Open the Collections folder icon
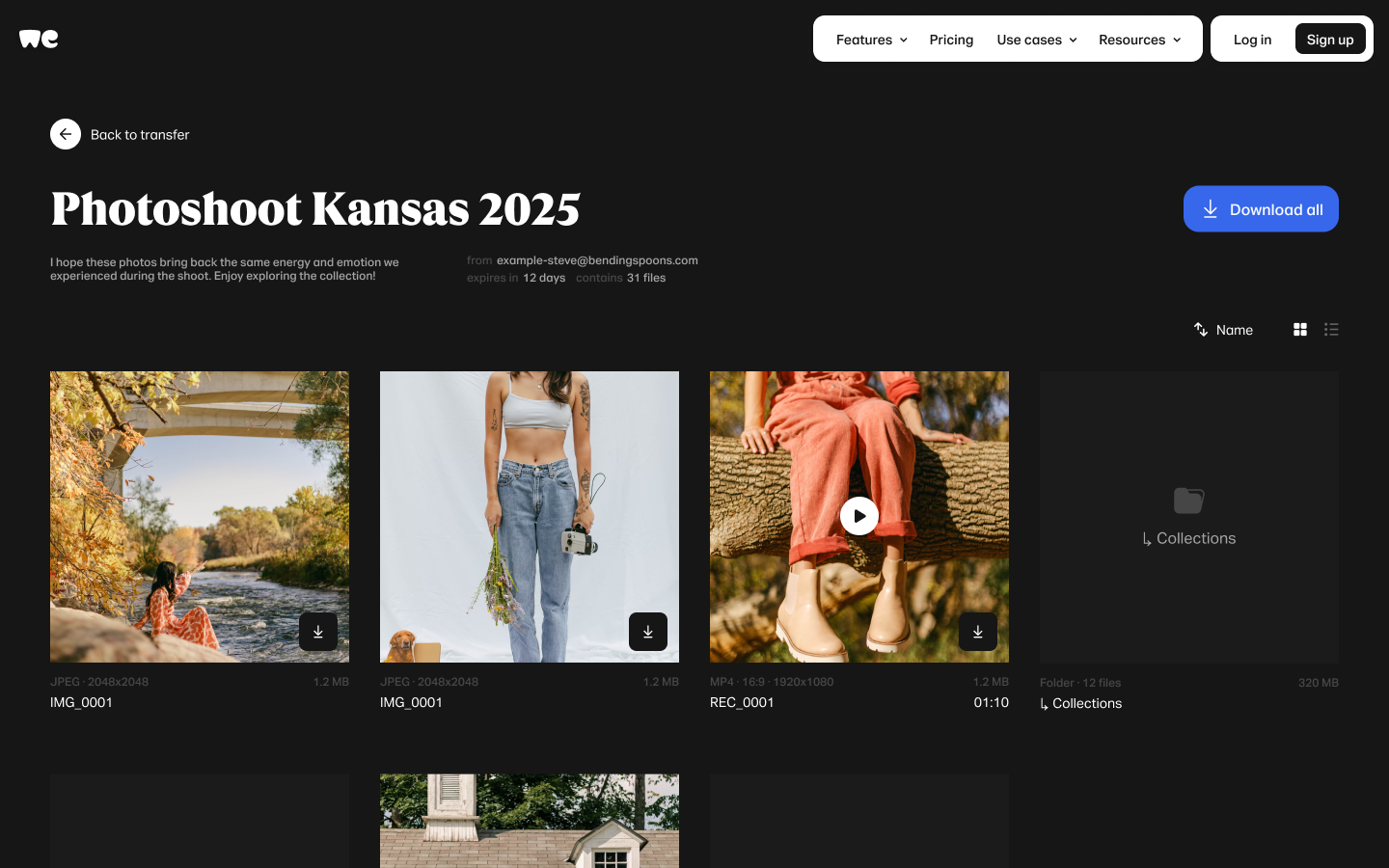 1188,501
